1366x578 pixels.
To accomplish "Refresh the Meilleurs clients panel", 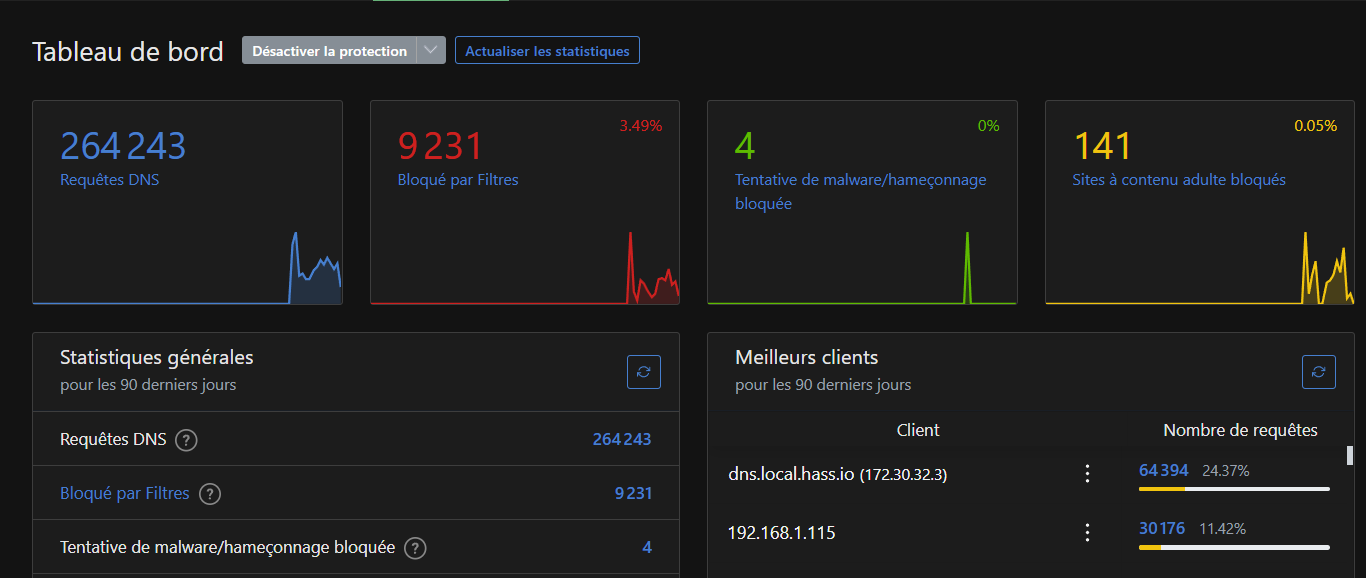I will click(x=1318, y=372).
